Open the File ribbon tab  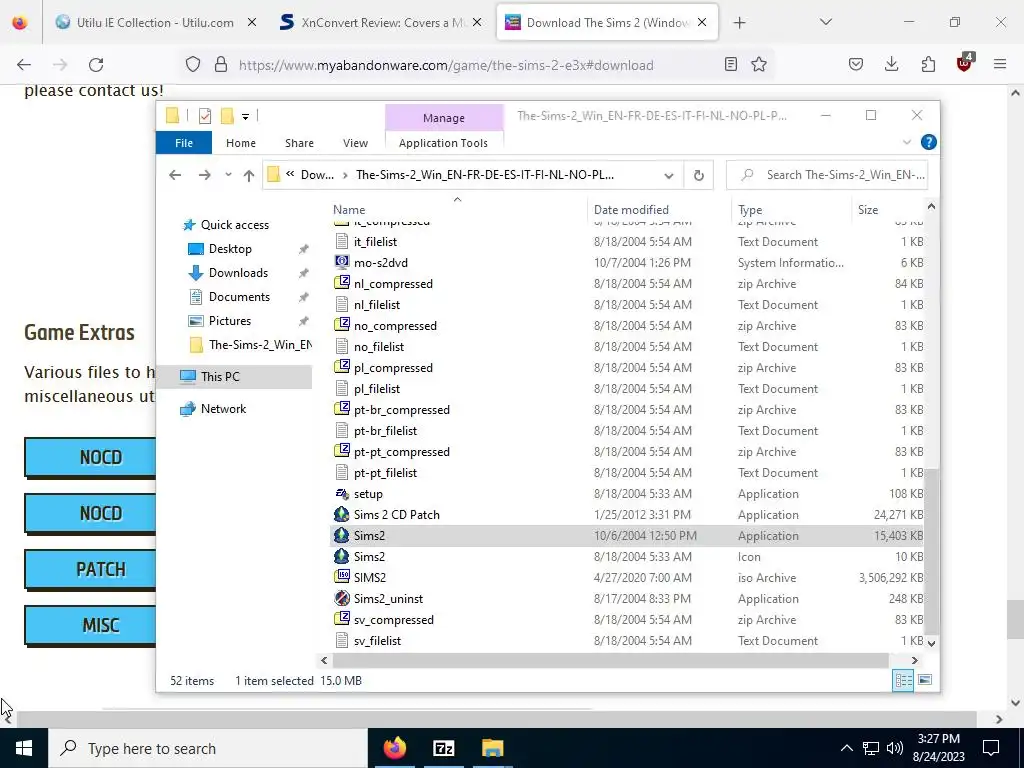tap(184, 143)
